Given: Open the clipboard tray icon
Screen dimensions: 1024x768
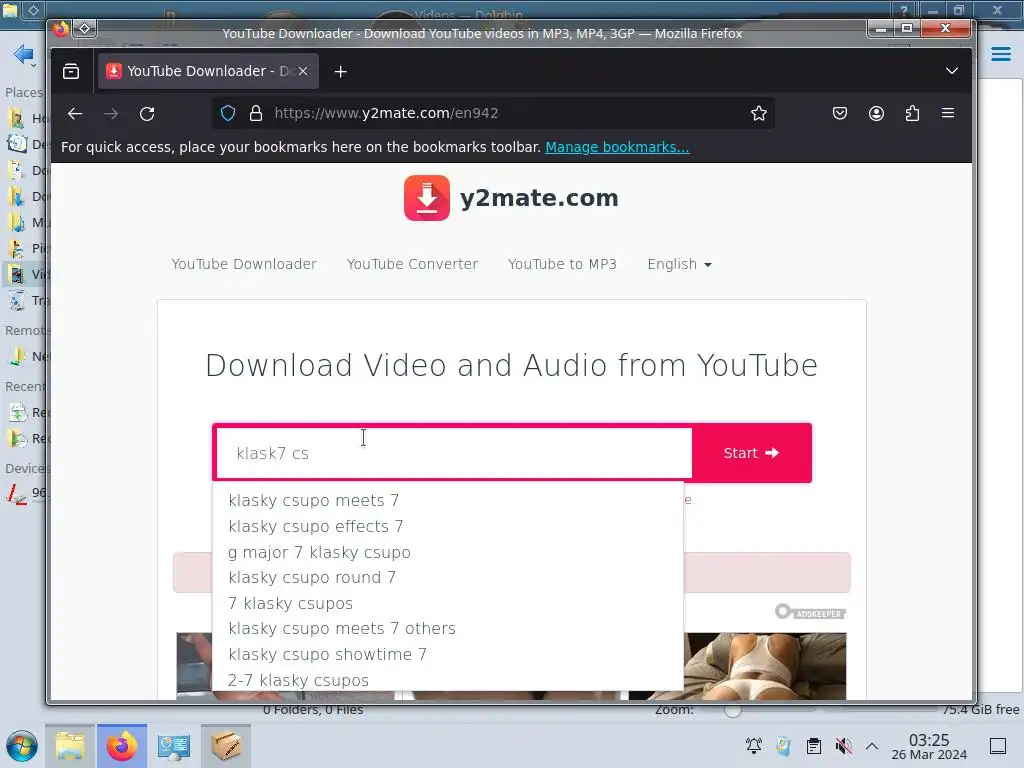Looking at the screenshot, I should [x=814, y=746].
